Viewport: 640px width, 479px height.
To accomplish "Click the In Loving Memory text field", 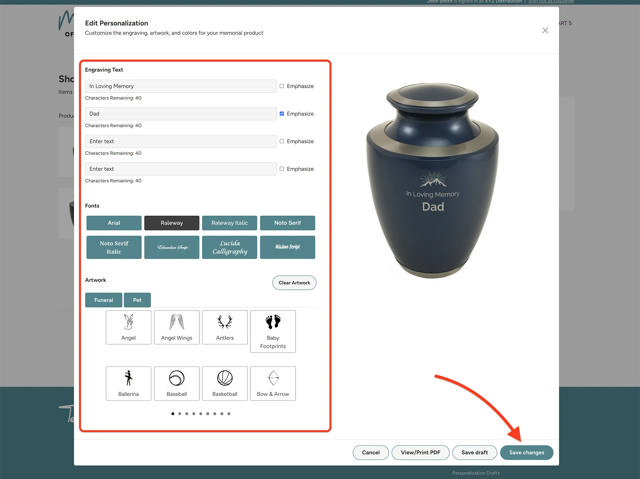I will (x=181, y=86).
